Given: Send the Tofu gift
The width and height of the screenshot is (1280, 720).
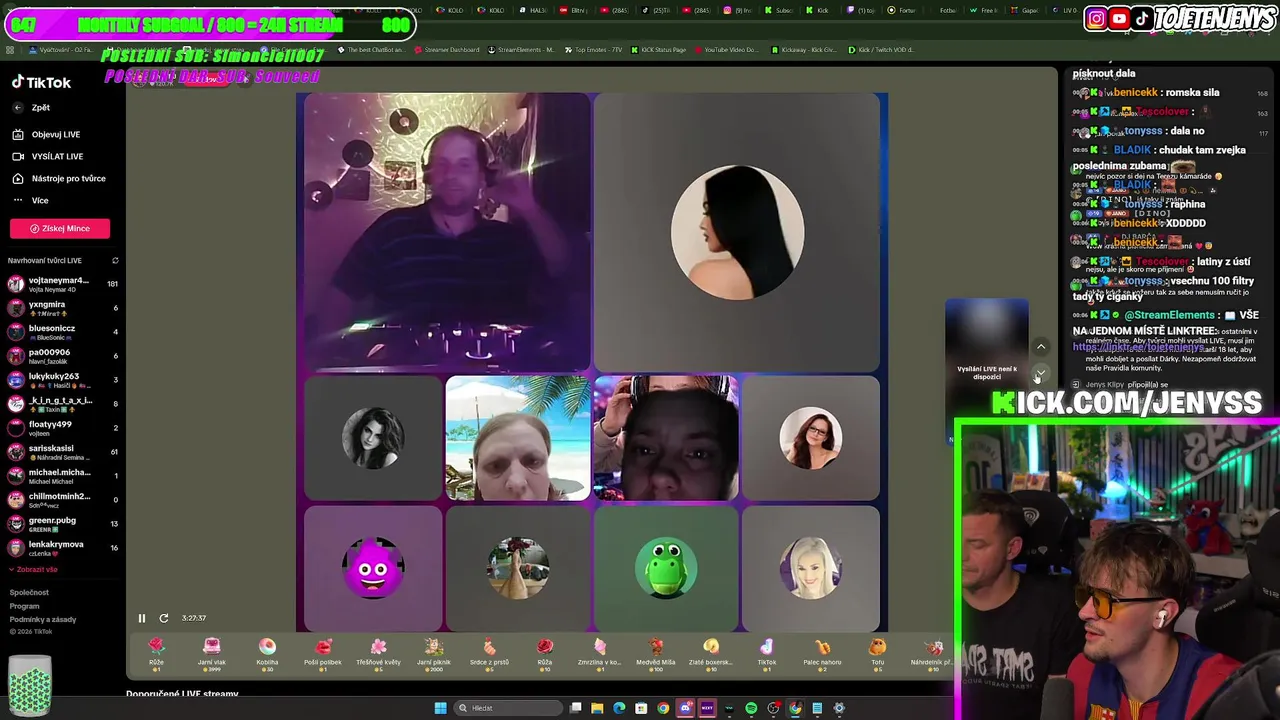Looking at the screenshot, I should pos(878,653).
